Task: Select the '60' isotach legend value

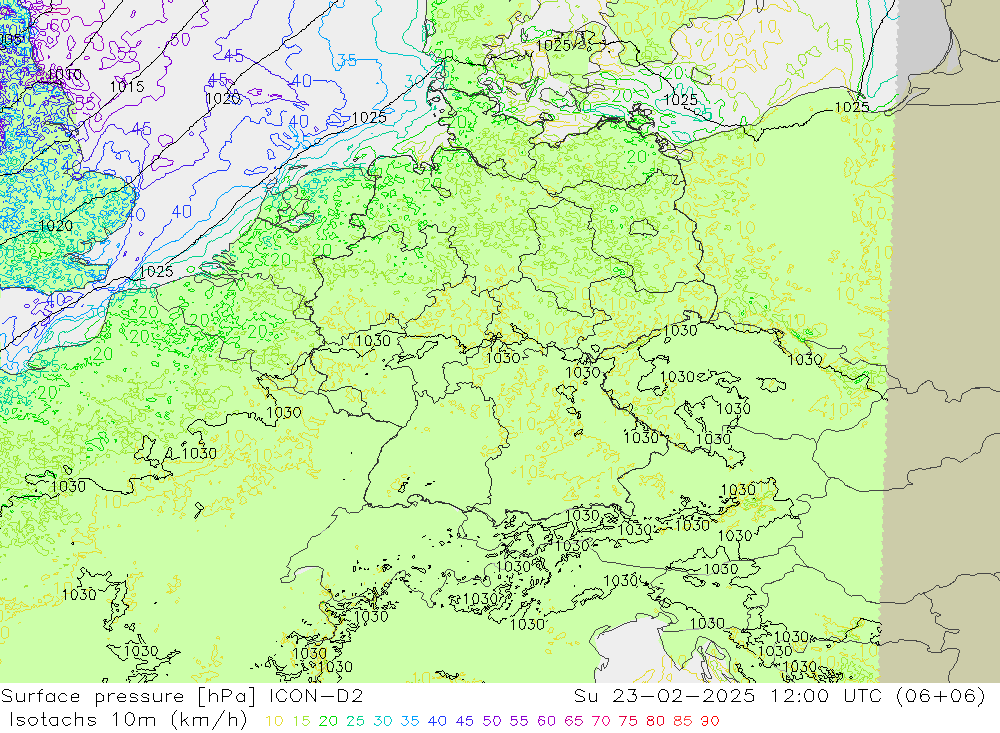Action: [x=547, y=722]
